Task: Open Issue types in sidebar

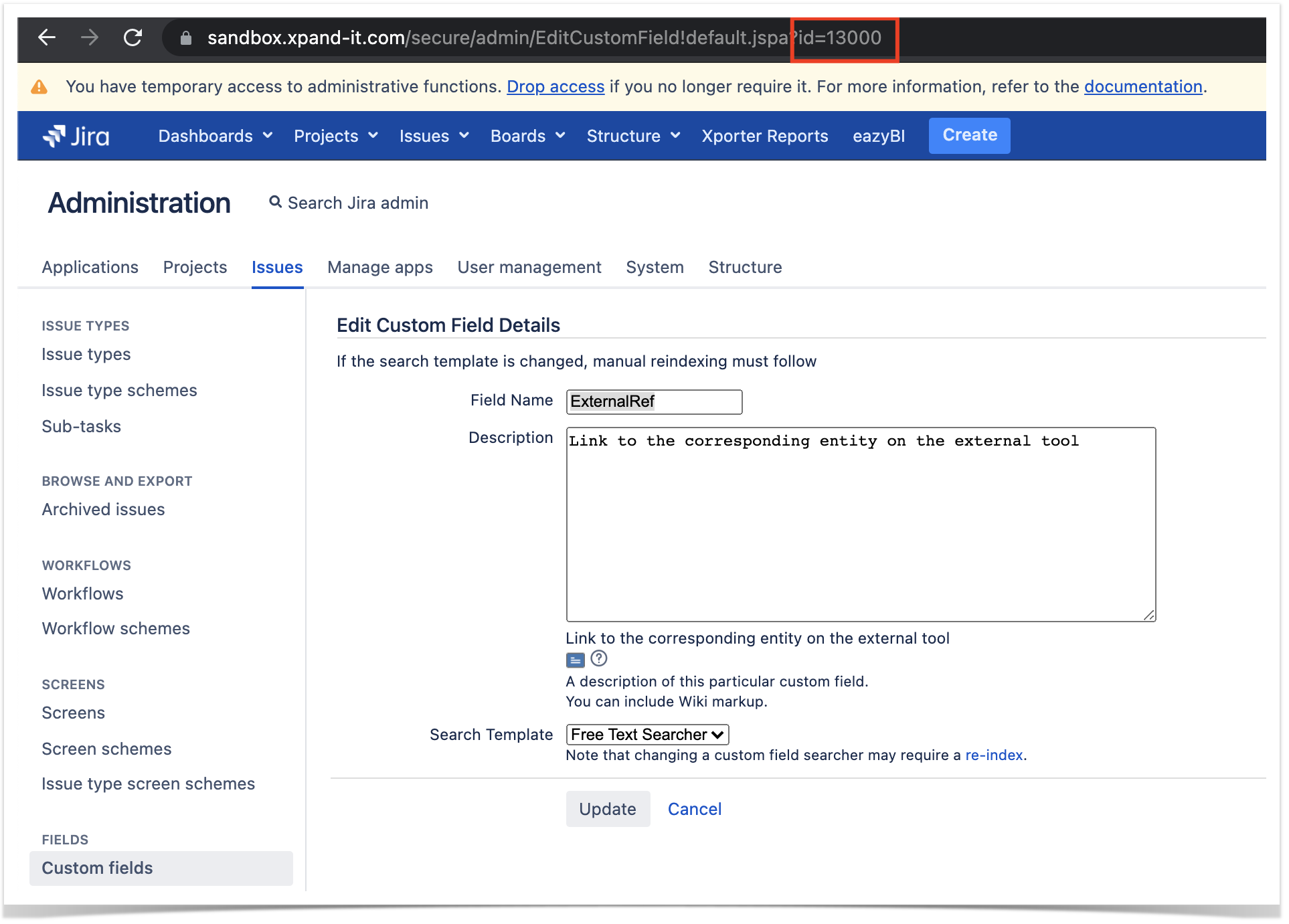Action: 86,355
